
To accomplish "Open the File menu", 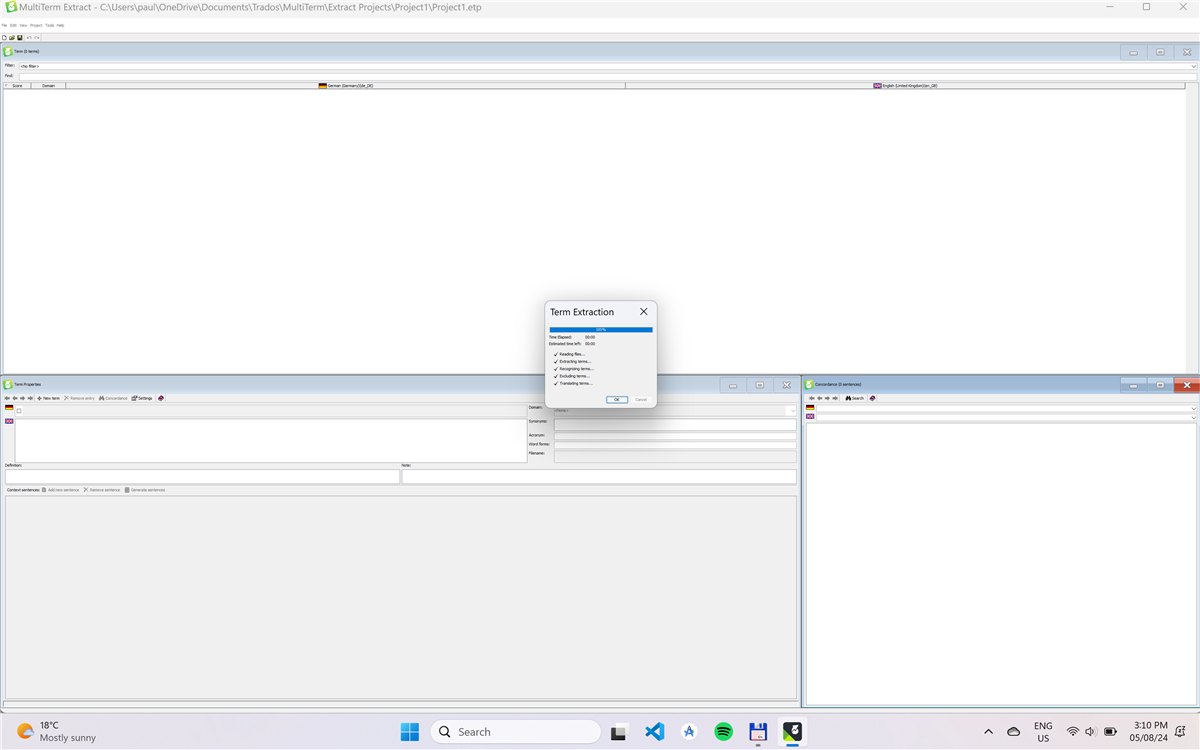I will 4,25.
